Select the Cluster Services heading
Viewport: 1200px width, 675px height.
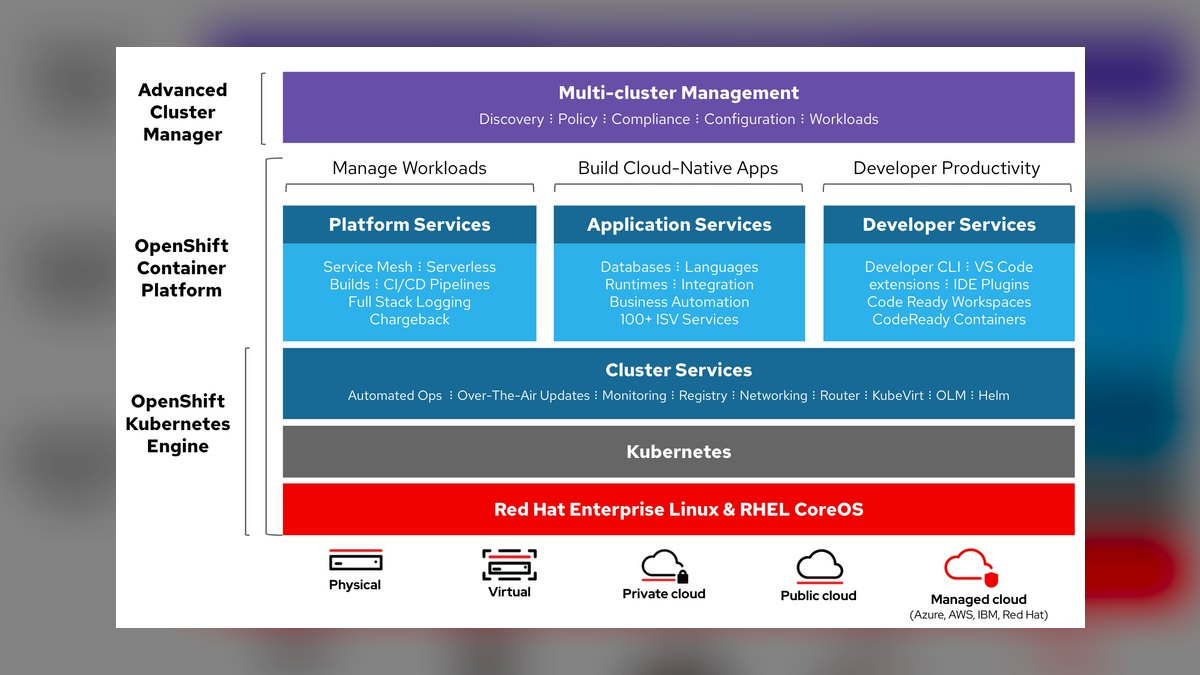coord(679,370)
